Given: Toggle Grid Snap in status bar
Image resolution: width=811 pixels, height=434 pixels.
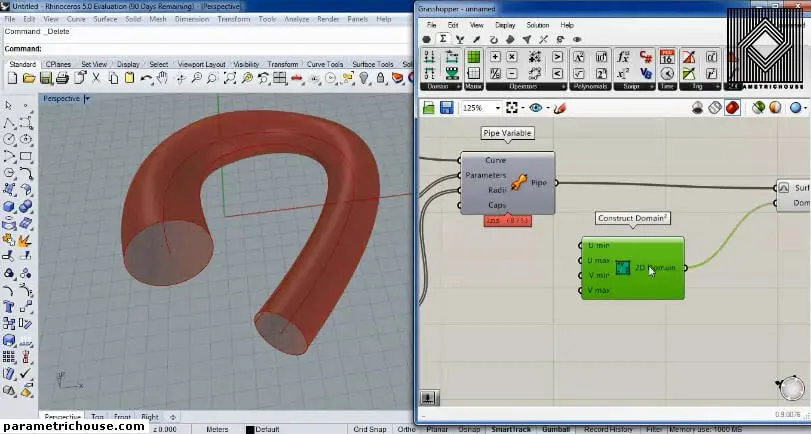Looking at the screenshot, I should pyautogui.click(x=371, y=429).
